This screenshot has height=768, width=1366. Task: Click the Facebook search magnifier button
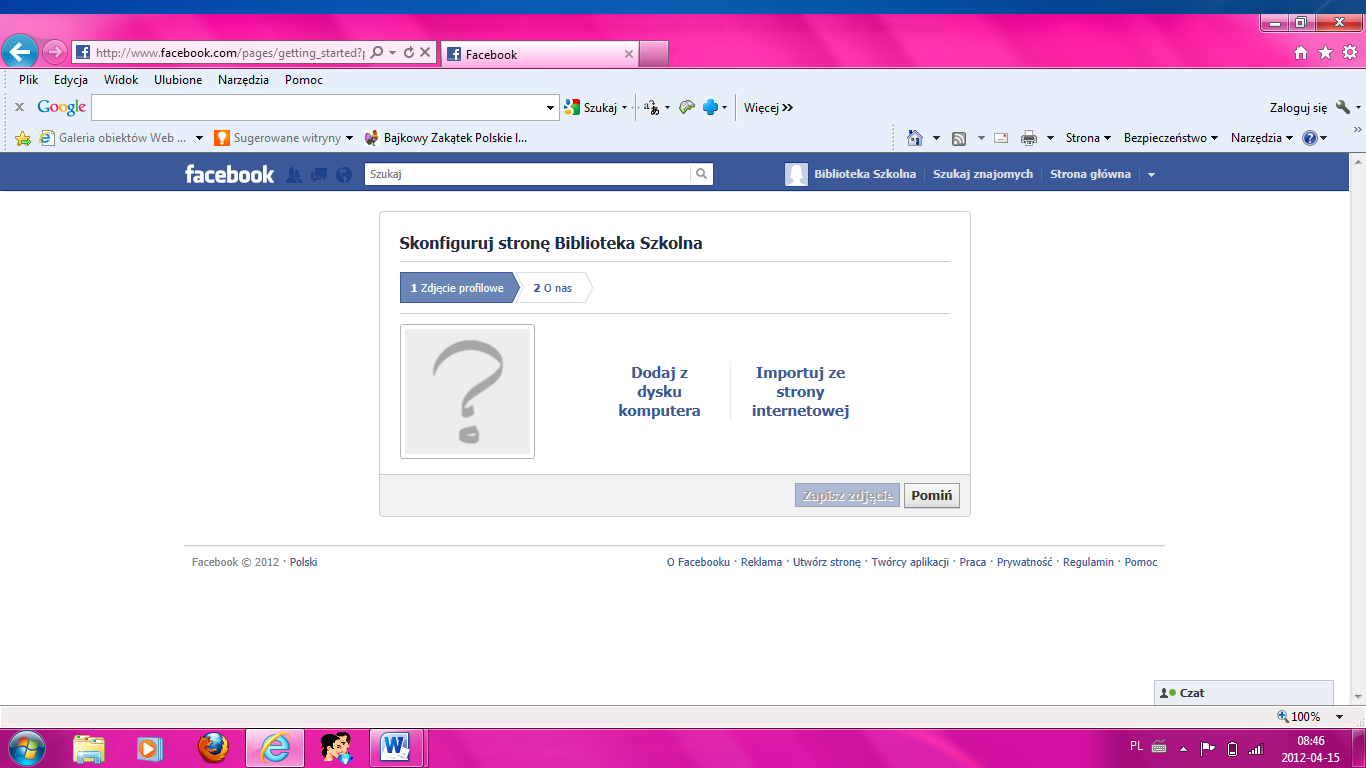[702, 174]
